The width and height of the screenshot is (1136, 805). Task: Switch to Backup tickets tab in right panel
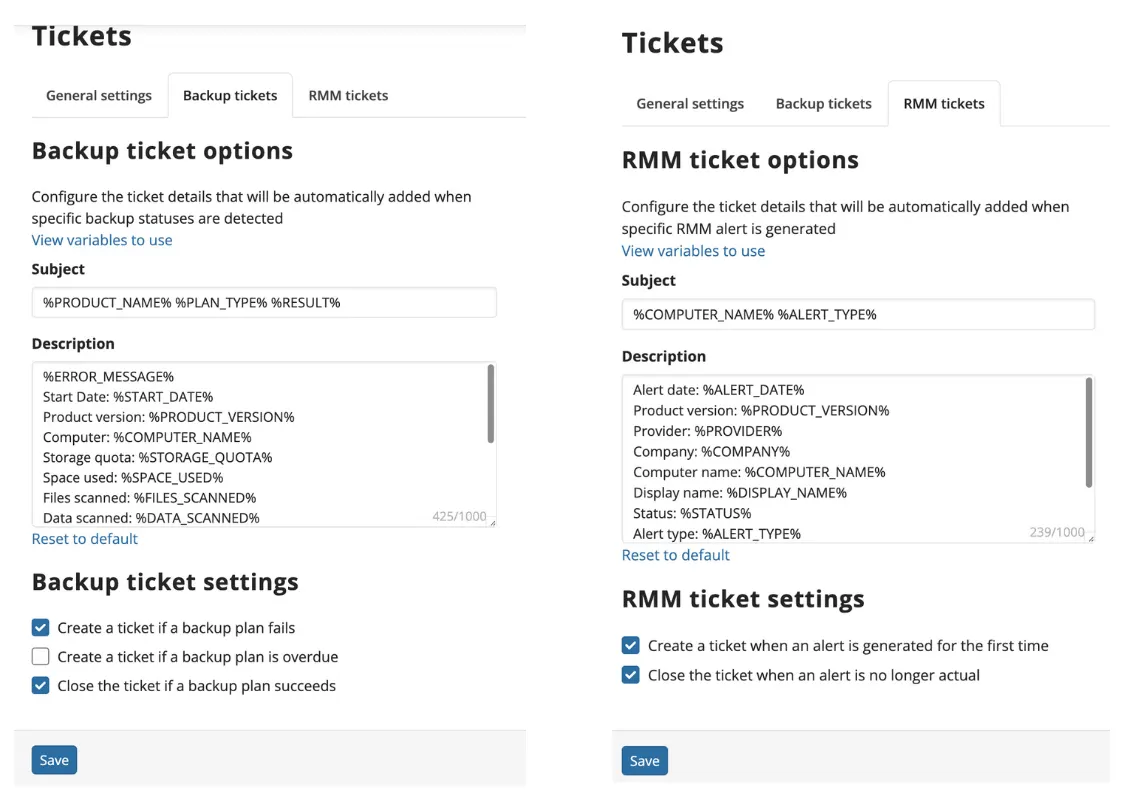pyautogui.click(x=823, y=104)
